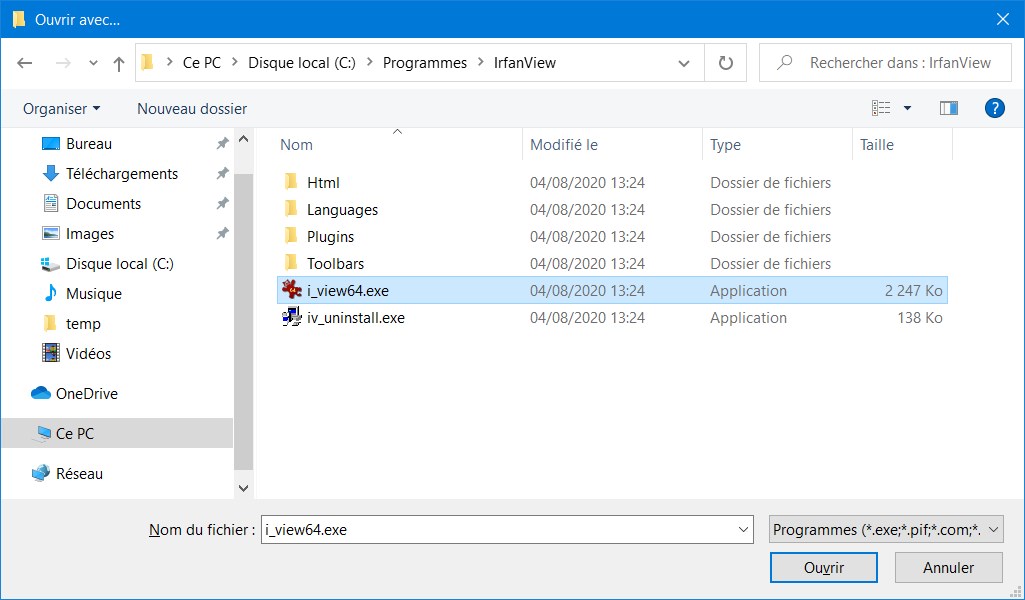
Task: Open Documents in the sidebar
Action: (x=103, y=204)
